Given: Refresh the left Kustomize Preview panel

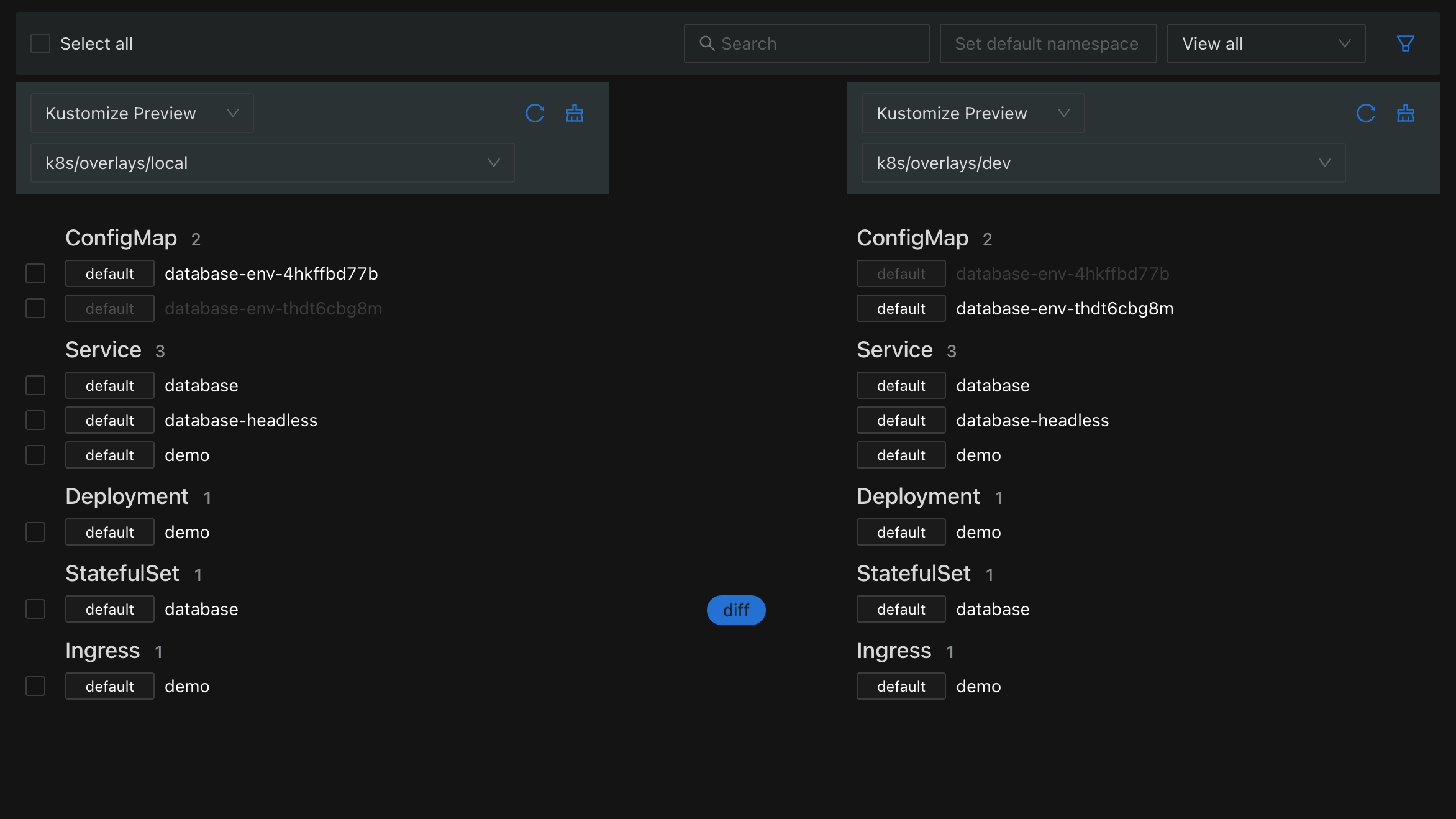Looking at the screenshot, I should [535, 113].
